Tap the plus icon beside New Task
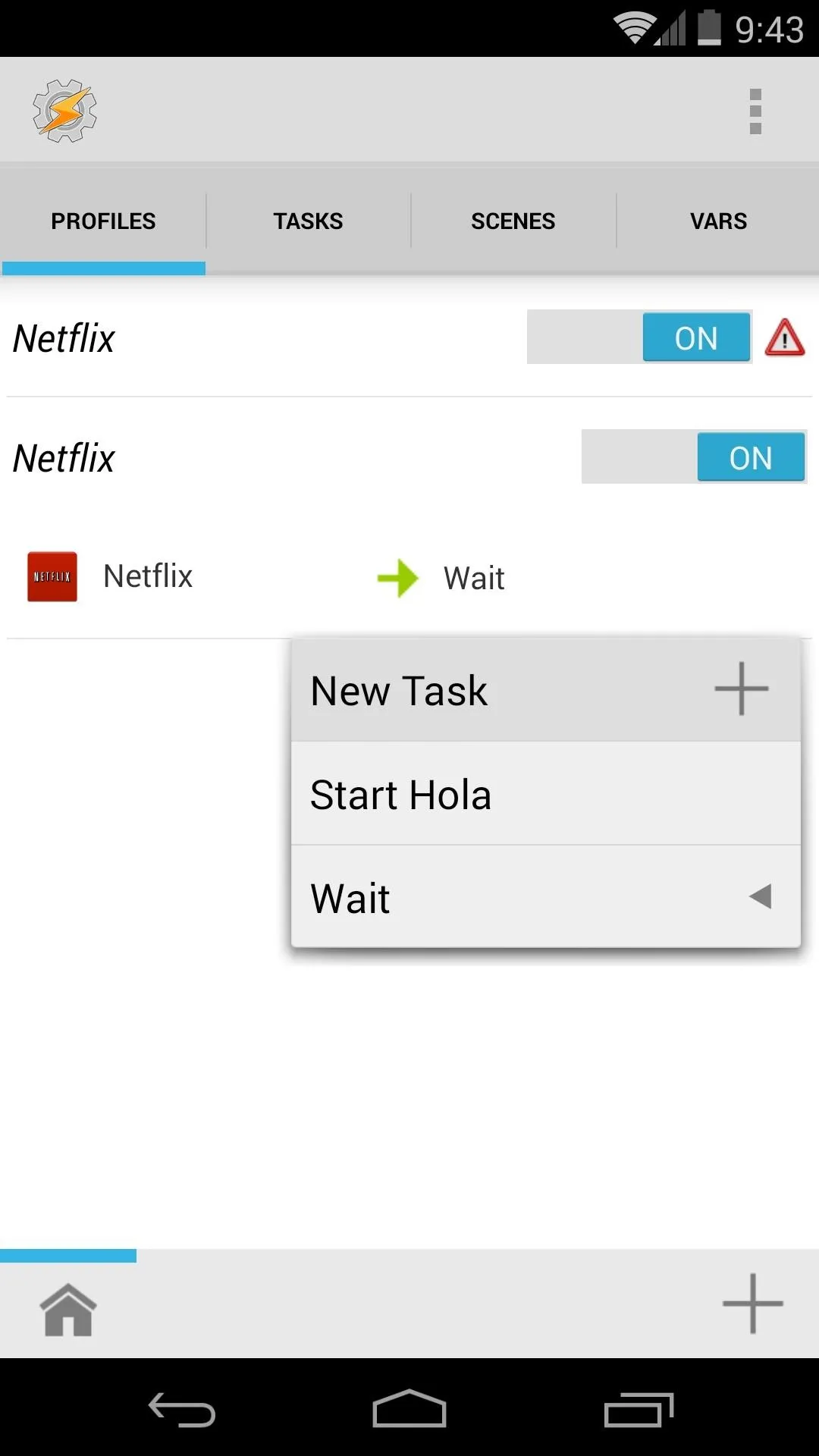Screen dimensions: 819x1456 742,689
